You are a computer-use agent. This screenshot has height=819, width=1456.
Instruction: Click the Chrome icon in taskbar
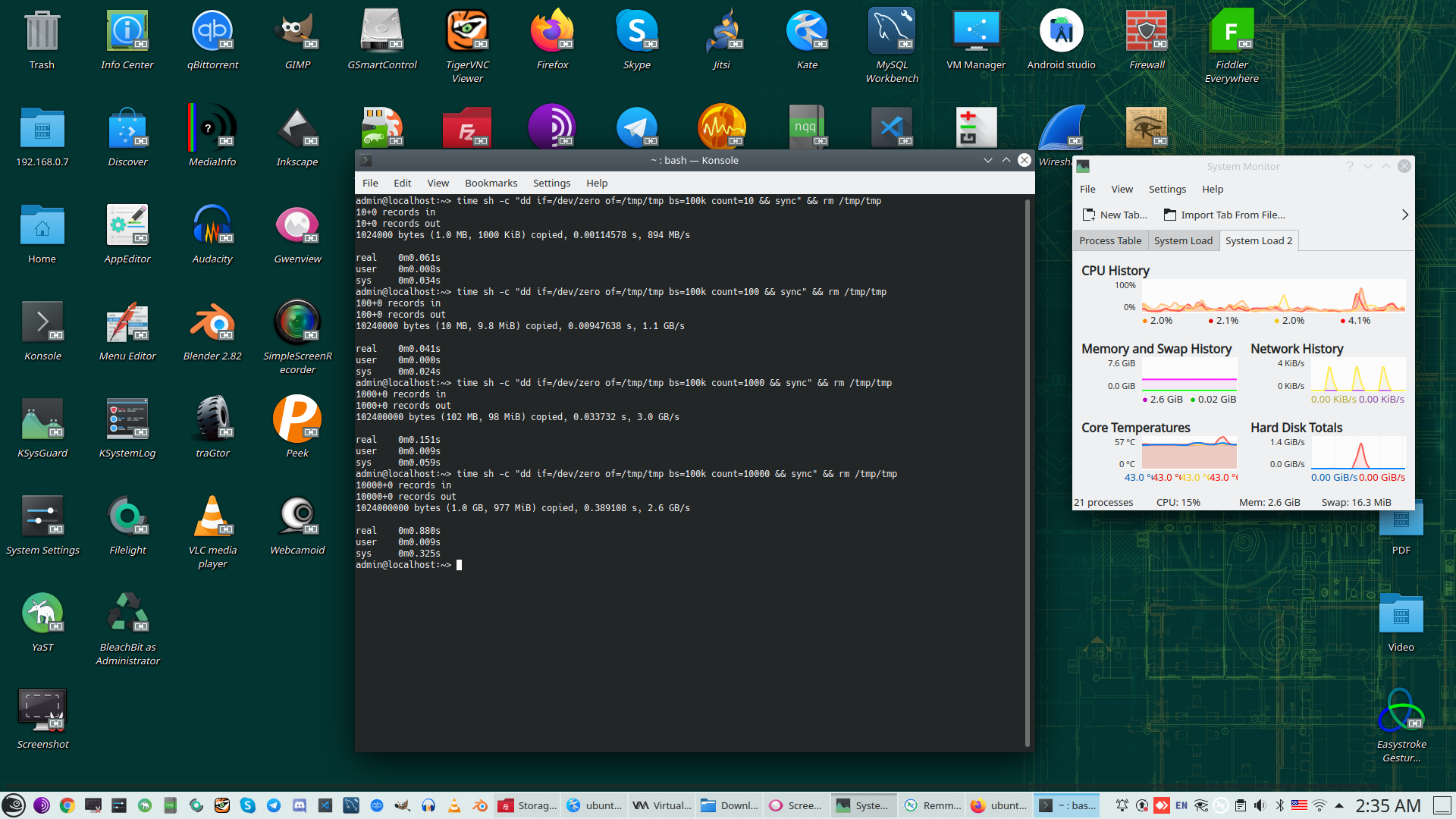[x=67, y=805]
